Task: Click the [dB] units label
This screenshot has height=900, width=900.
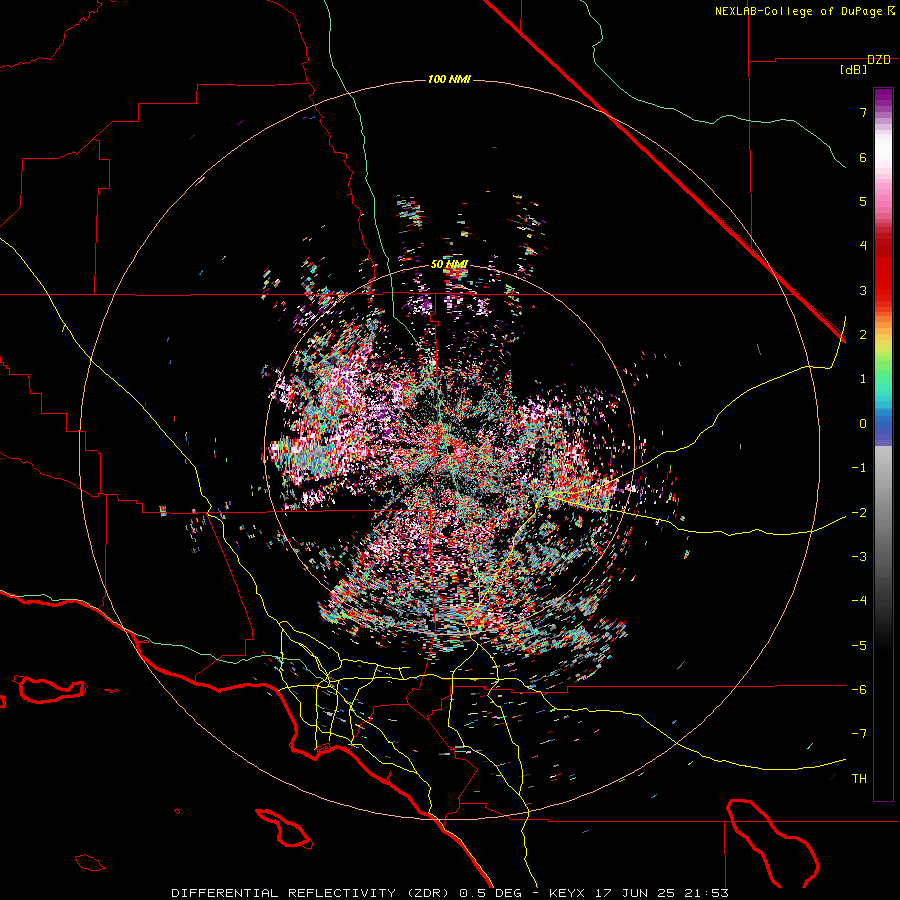Action: (854, 70)
